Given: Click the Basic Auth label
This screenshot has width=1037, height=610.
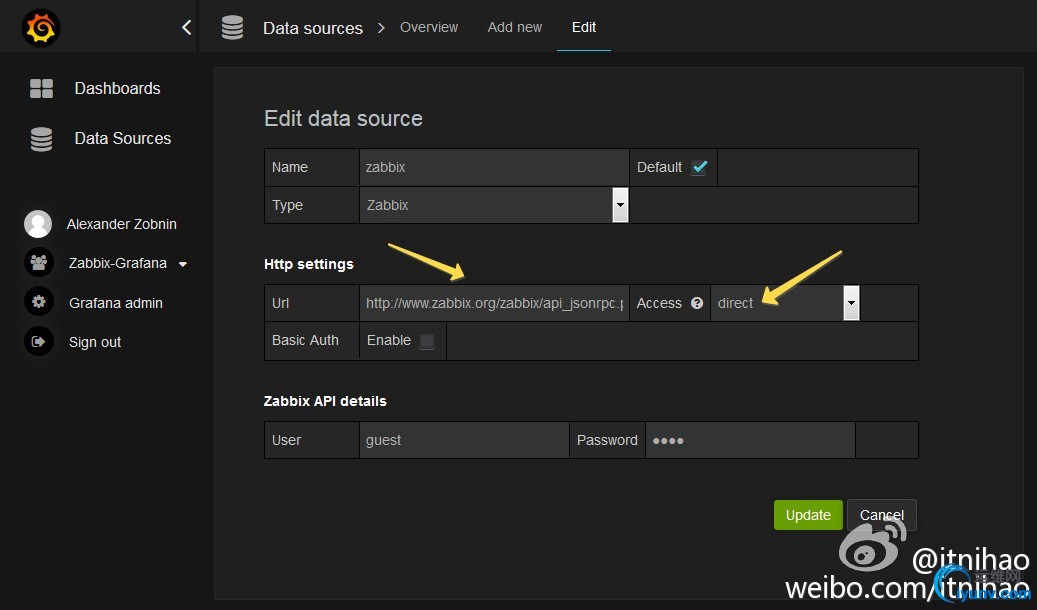Looking at the screenshot, I should [x=305, y=340].
